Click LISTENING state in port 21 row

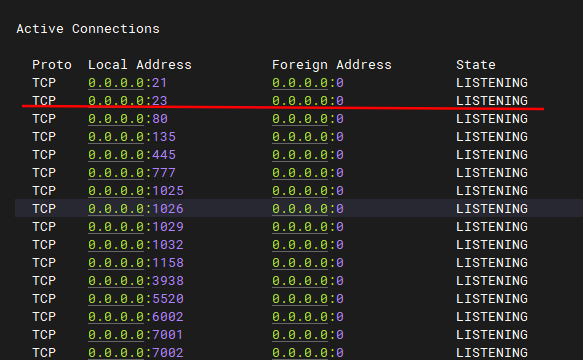point(492,83)
